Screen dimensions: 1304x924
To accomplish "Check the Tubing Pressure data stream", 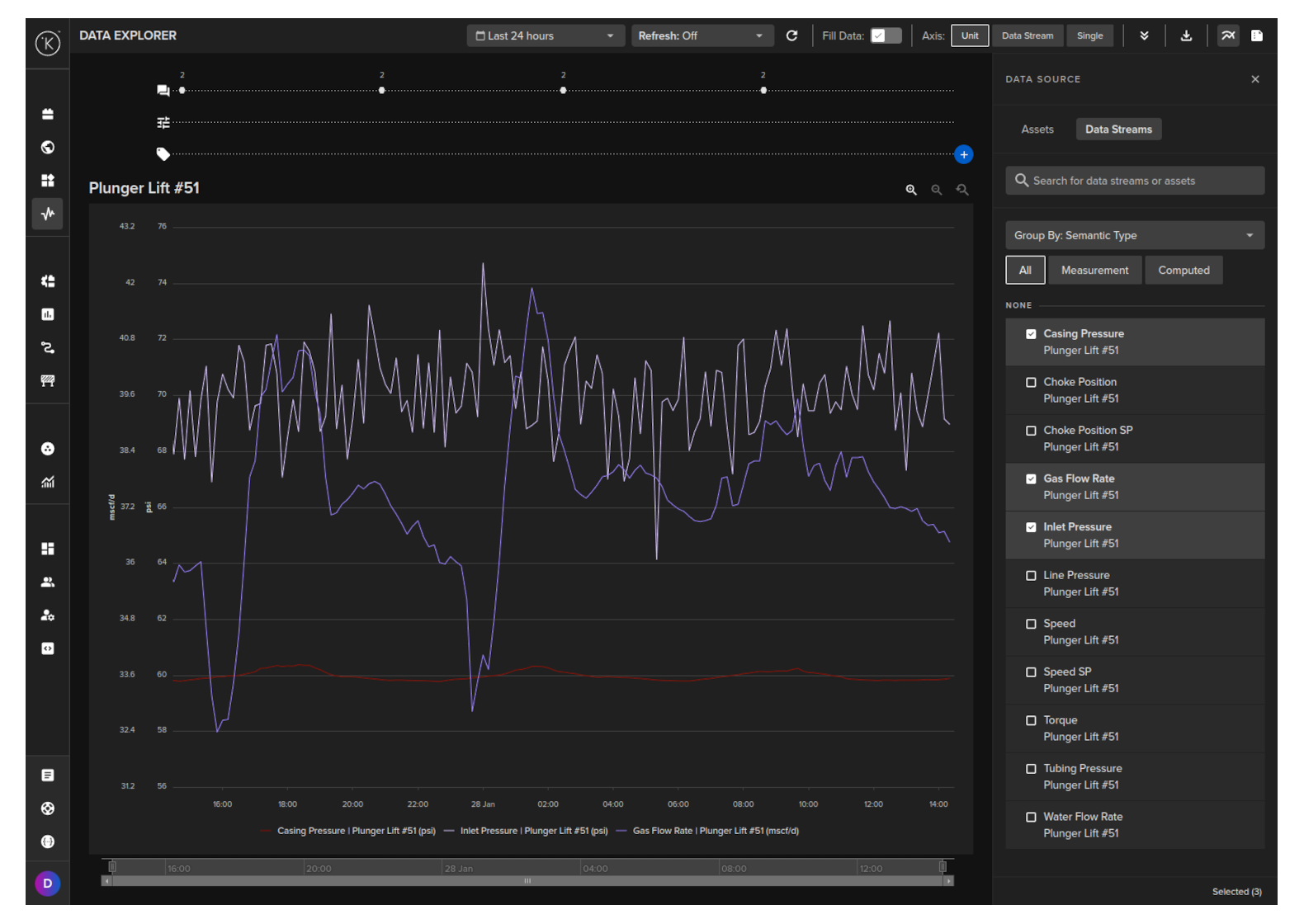I will 1031,769.
